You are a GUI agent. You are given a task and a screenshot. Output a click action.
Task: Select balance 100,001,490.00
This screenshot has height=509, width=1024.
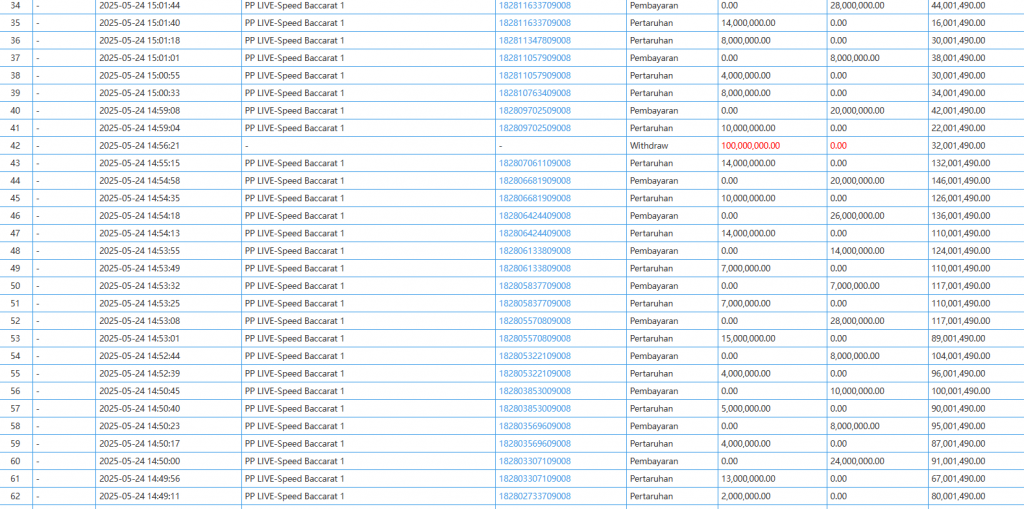point(961,391)
